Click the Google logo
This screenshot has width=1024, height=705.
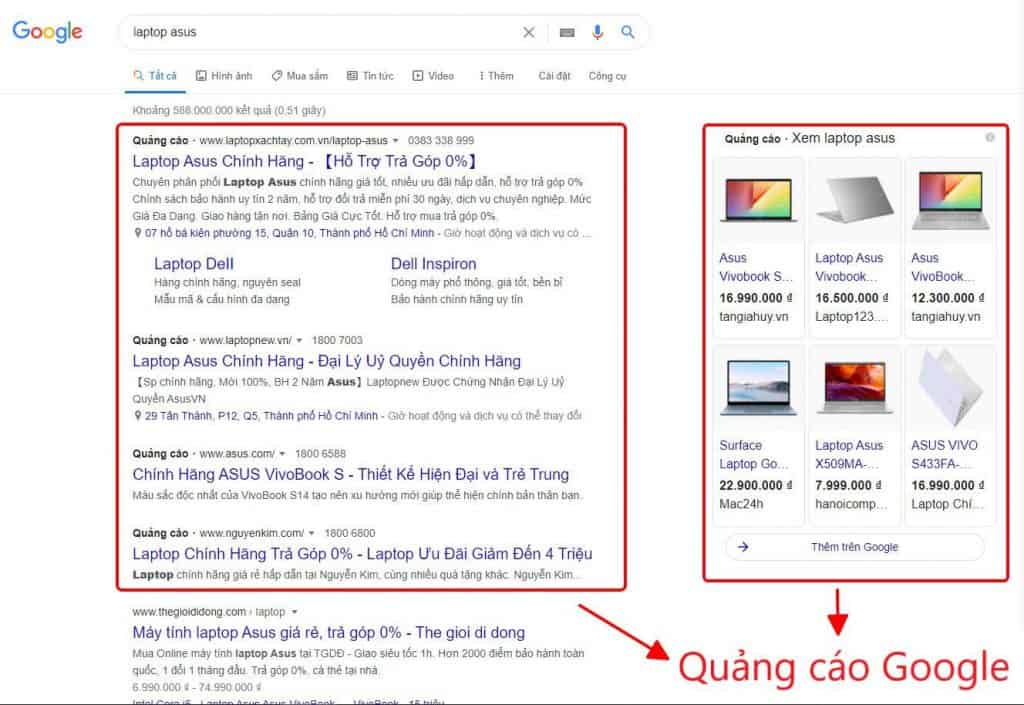(47, 31)
